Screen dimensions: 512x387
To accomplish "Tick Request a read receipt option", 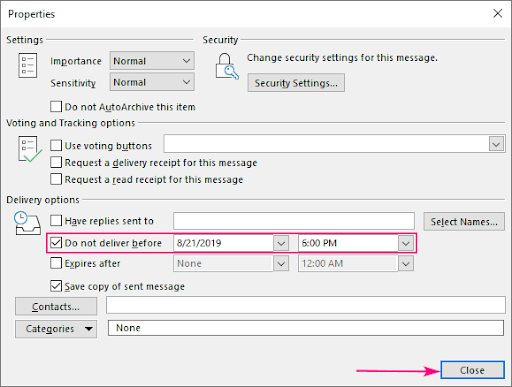I will [x=56, y=179].
